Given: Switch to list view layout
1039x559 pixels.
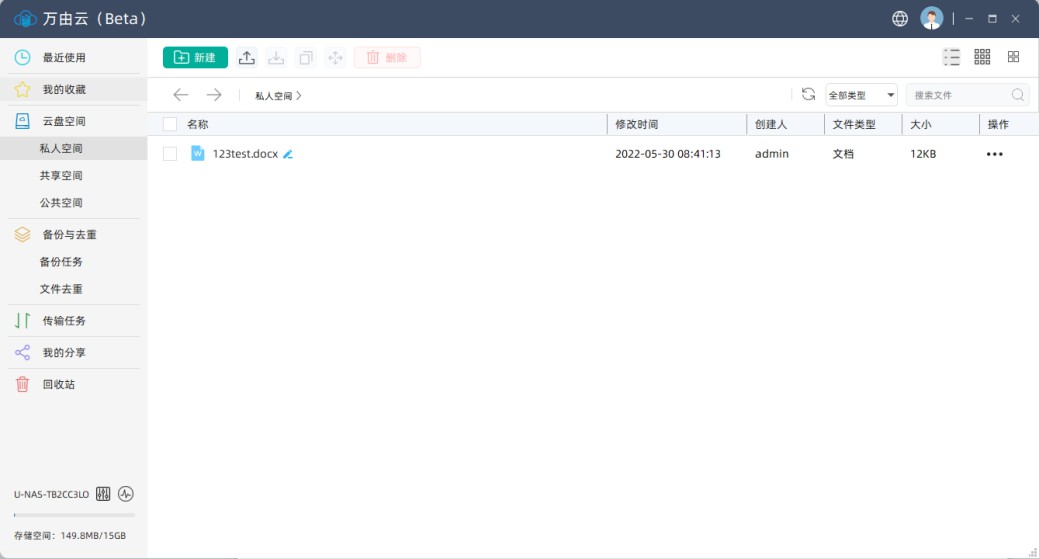Looking at the screenshot, I should [x=951, y=58].
